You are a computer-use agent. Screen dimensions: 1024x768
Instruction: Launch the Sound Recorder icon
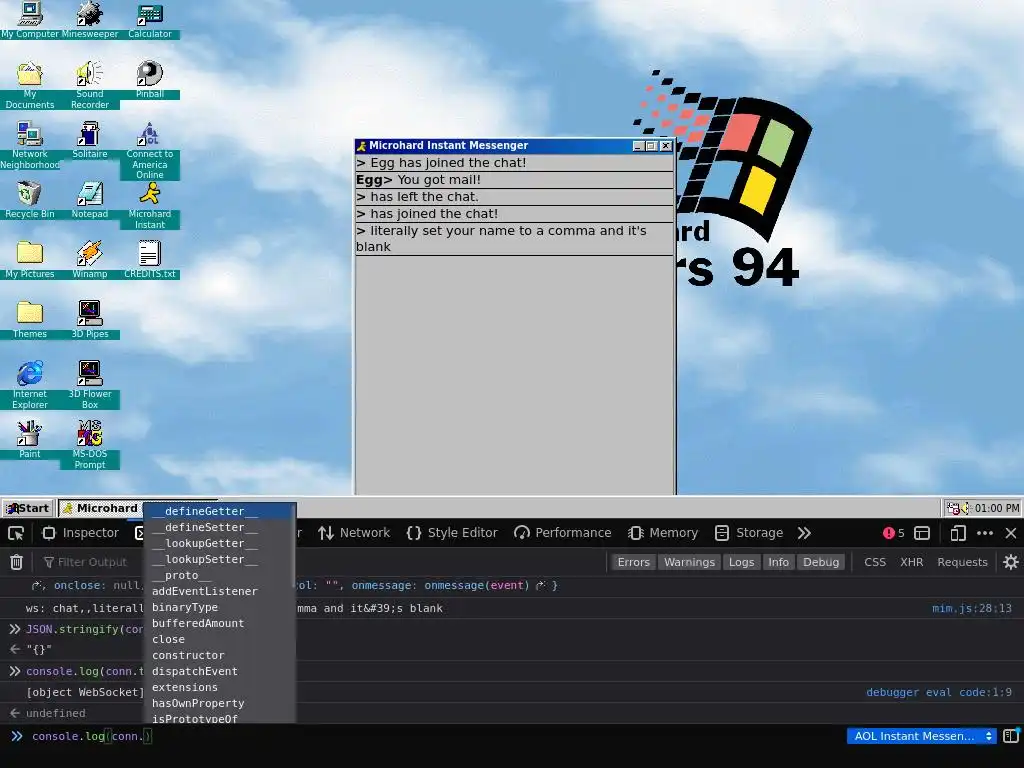click(89, 85)
